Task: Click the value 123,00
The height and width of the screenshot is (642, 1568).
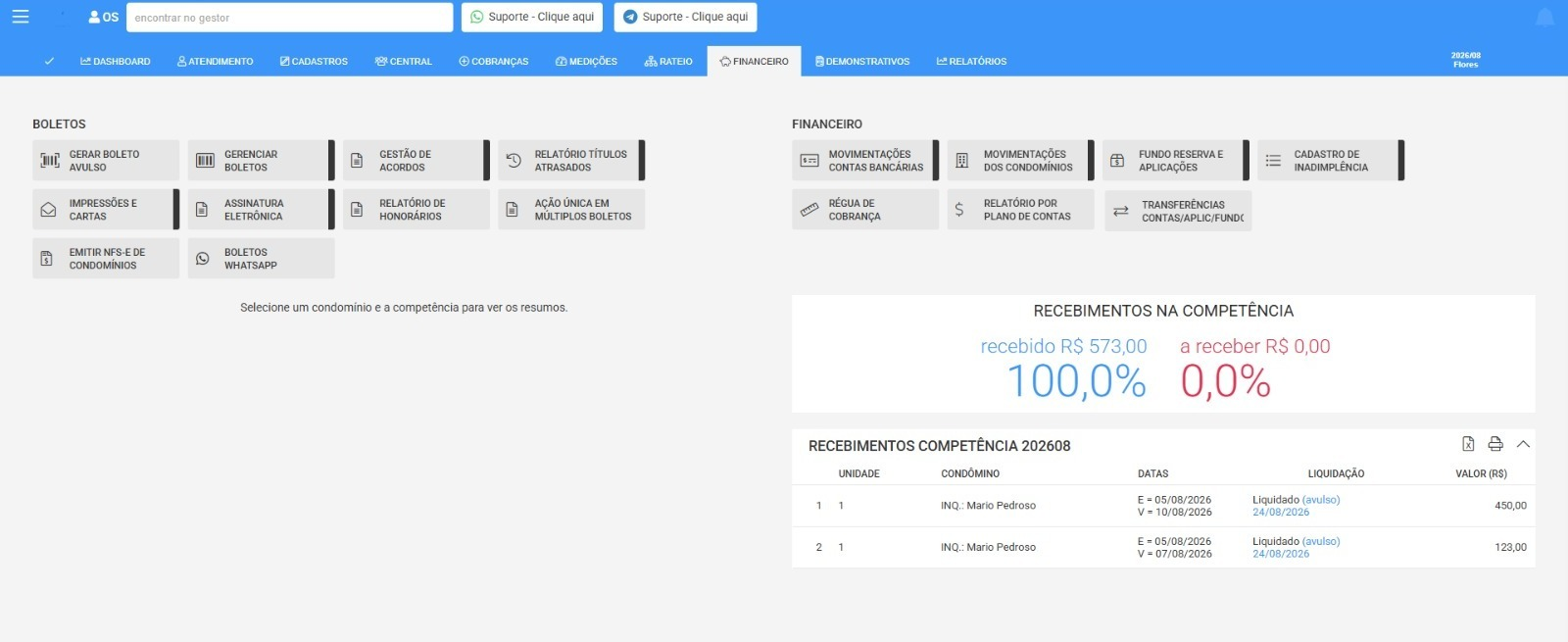Action: (x=1510, y=547)
